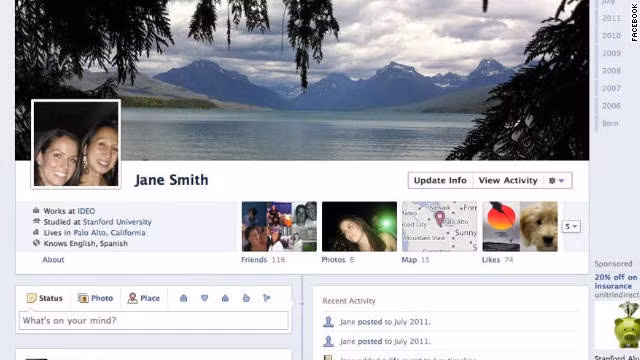Screen dimensions: 640x360
Task: Click the Update Info button
Action: tap(440, 180)
